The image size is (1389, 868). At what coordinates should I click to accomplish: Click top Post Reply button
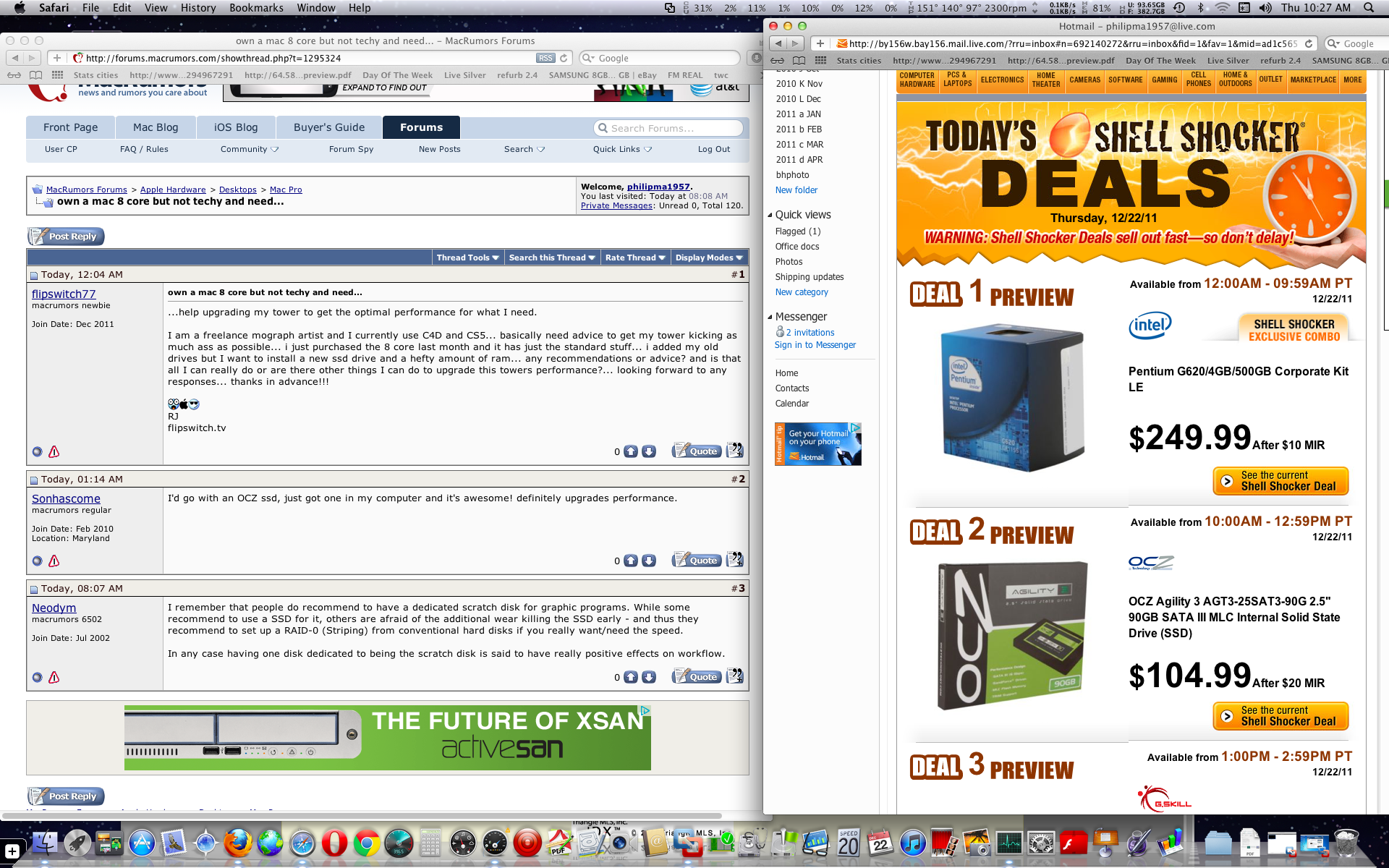tap(67, 237)
